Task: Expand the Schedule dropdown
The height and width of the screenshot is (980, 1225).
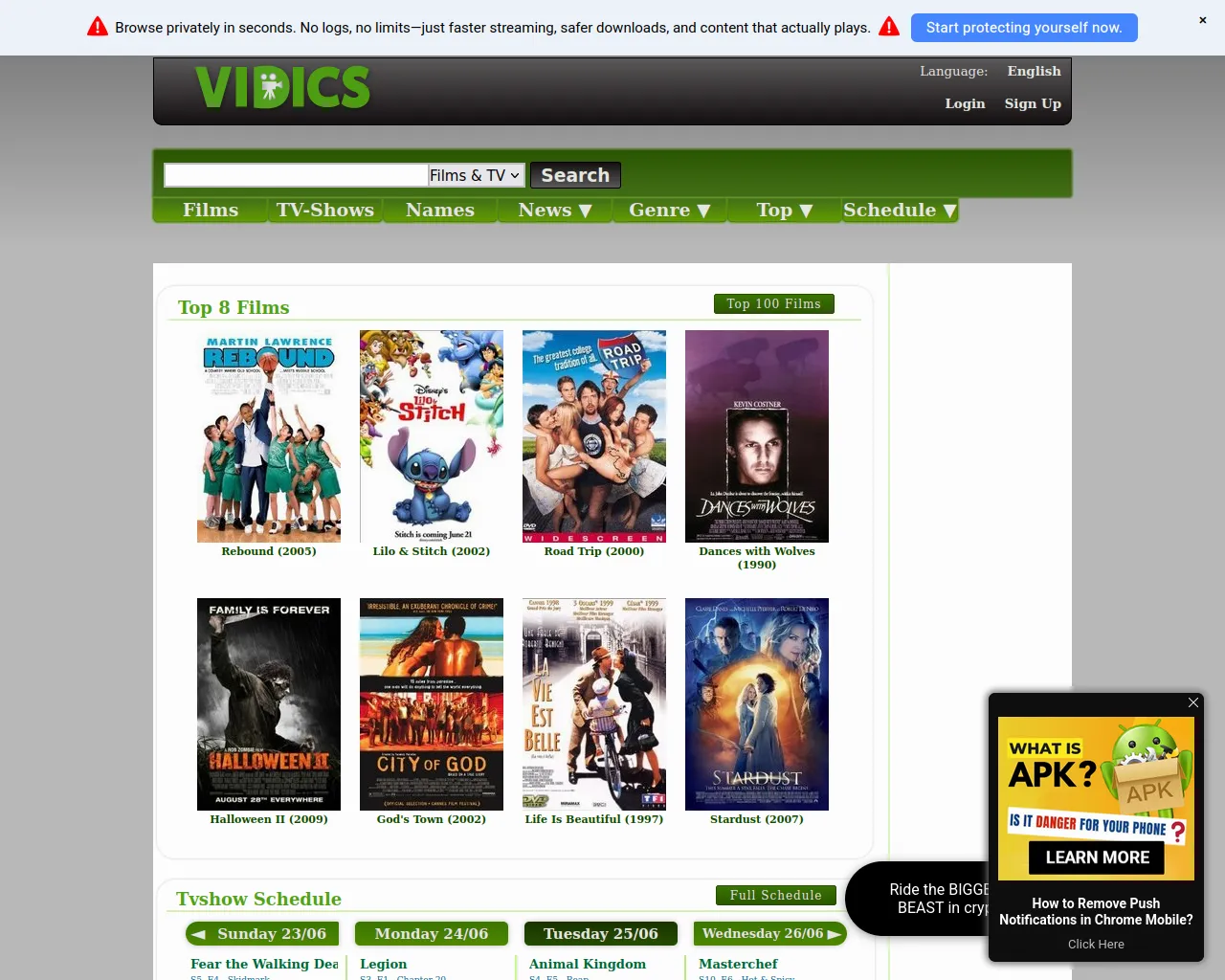Action: [898, 210]
